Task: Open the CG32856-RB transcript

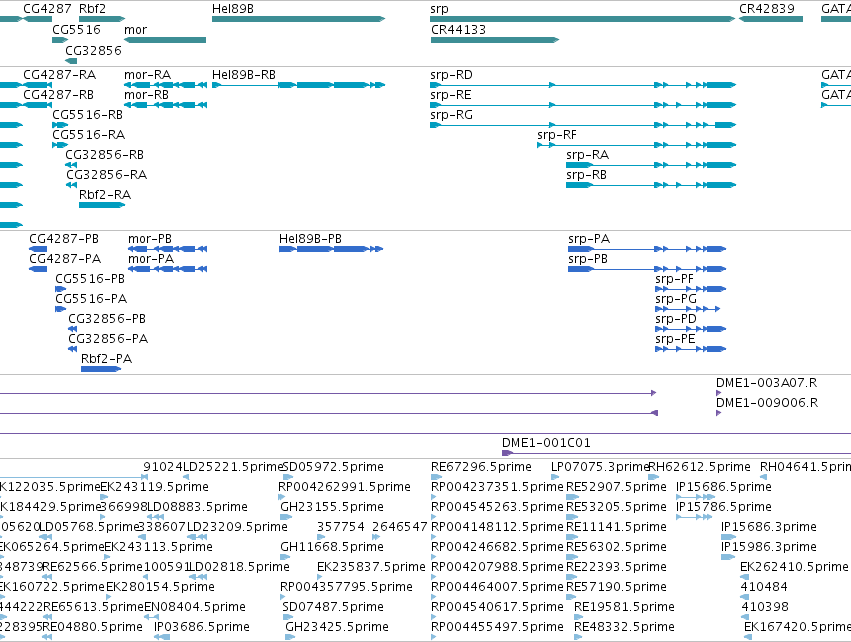Action: [71, 165]
